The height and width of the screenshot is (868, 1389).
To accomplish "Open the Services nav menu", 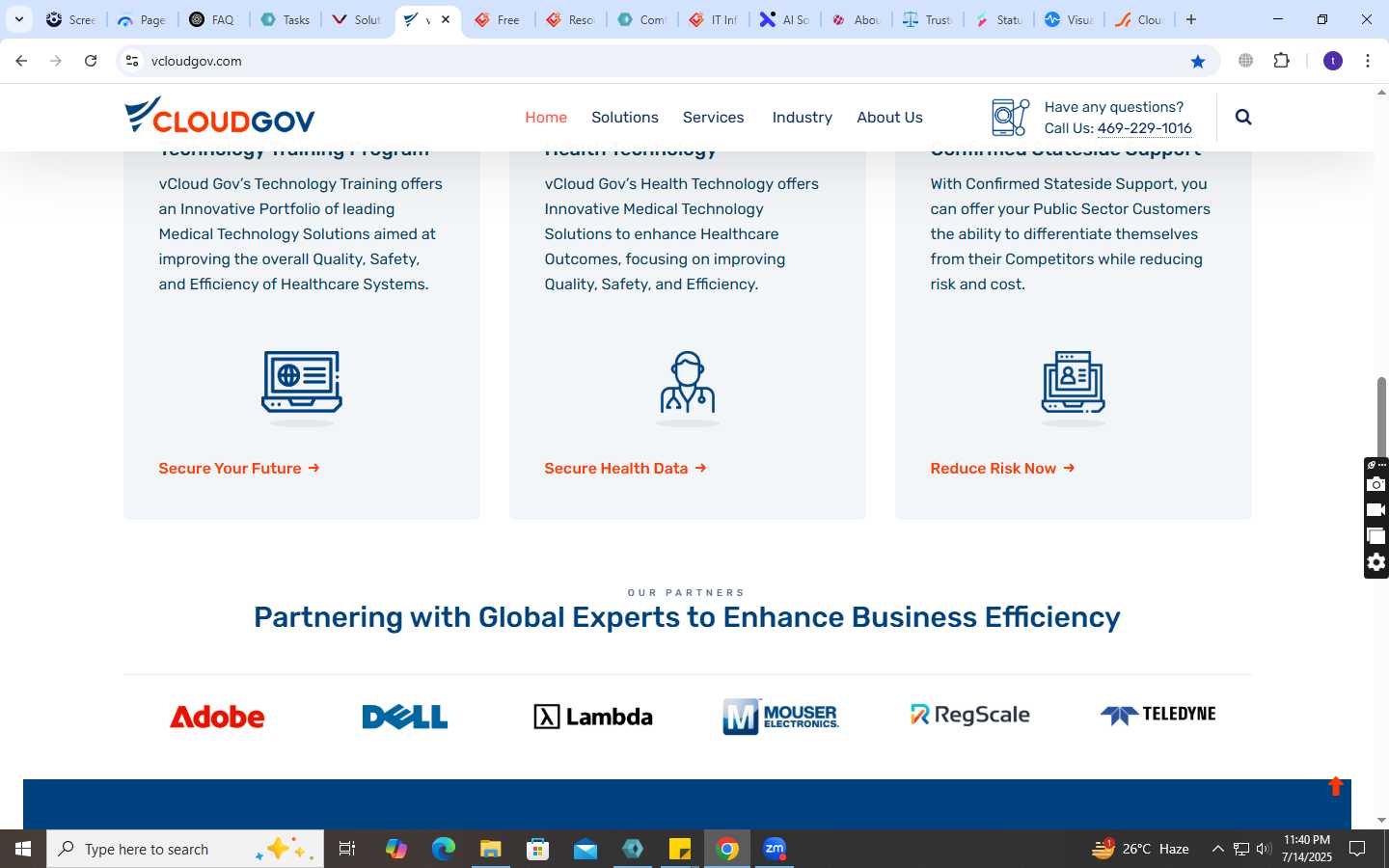I will 714,117.
